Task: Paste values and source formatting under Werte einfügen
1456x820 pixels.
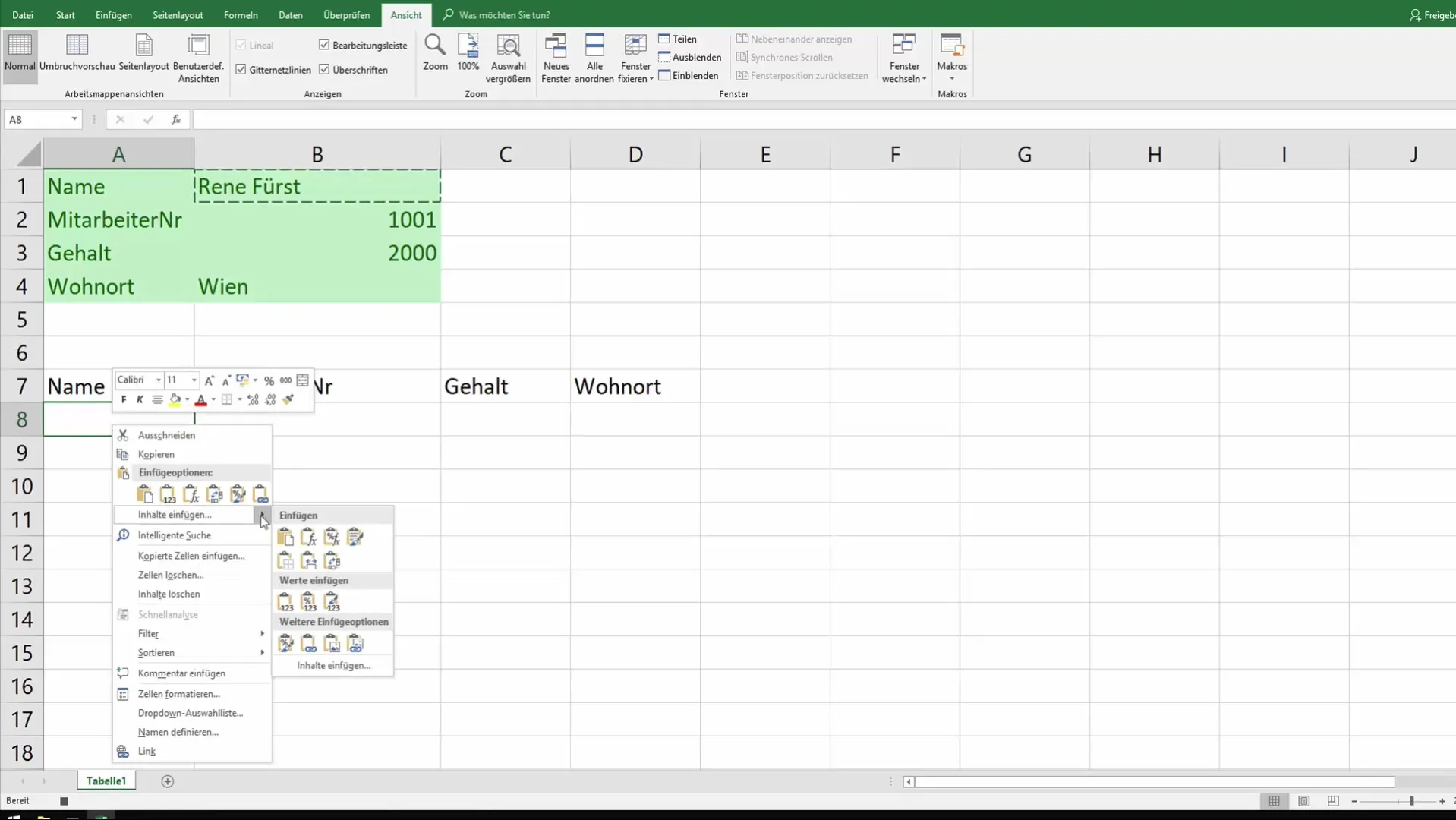Action: [332, 603]
